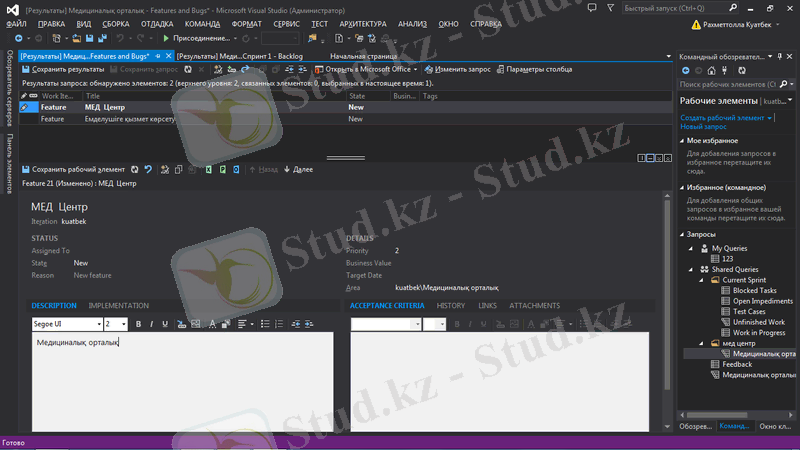
Task: Open the АРХИТЕКТУРА menu
Action: coord(363,24)
